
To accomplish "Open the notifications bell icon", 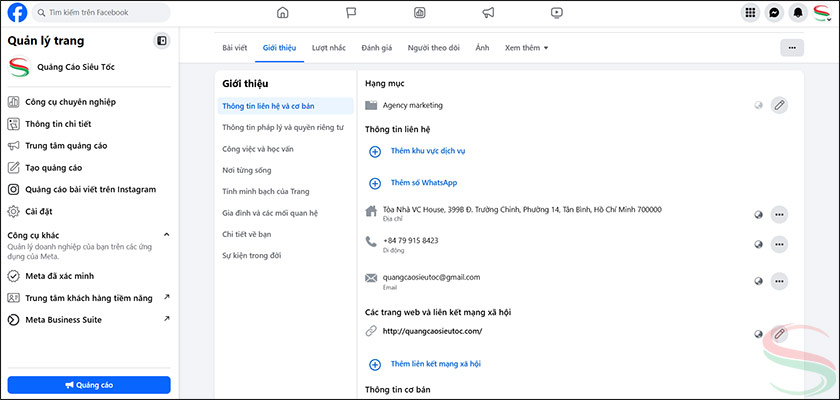I will pyautogui.click(x=798, y=13).
